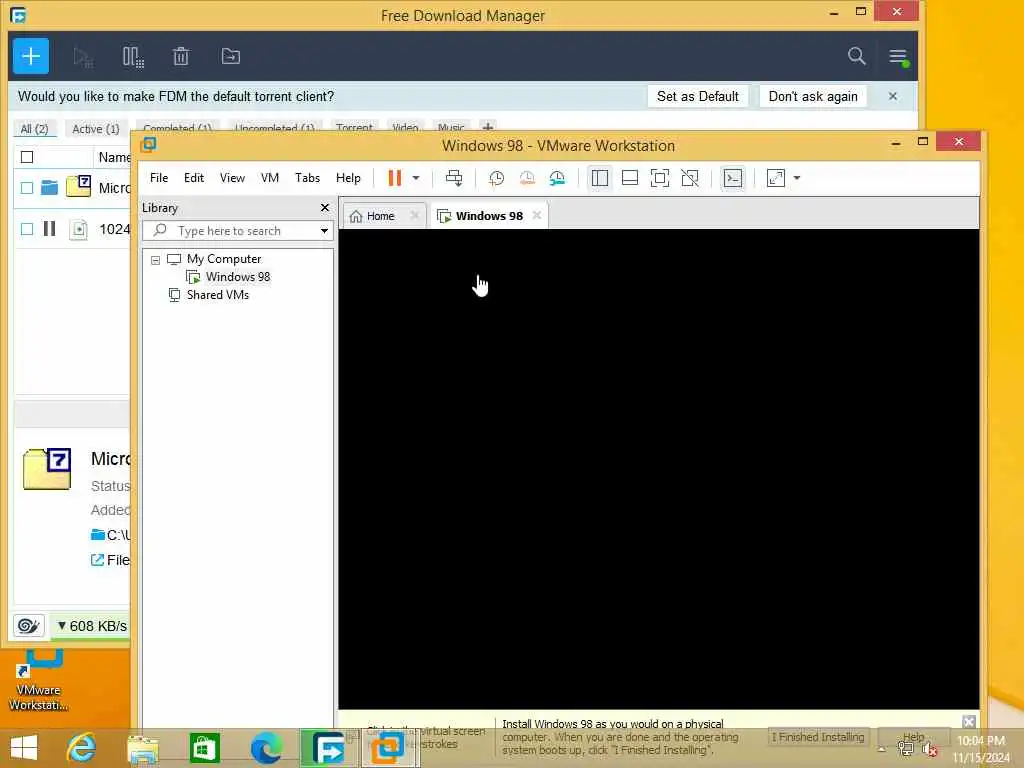Screen dimensions: 1024x768
Task: Click the I Finished Installing button
Action: 818,737
